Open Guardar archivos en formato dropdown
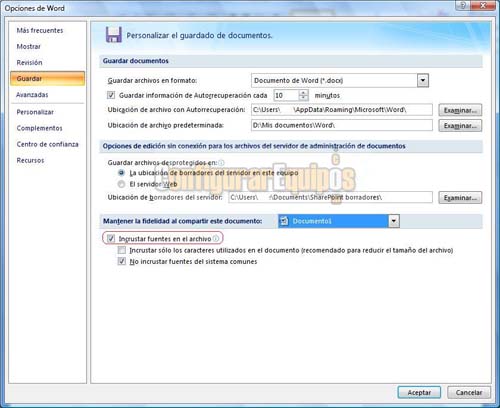 pyautogui.click(x=423, y=80)
